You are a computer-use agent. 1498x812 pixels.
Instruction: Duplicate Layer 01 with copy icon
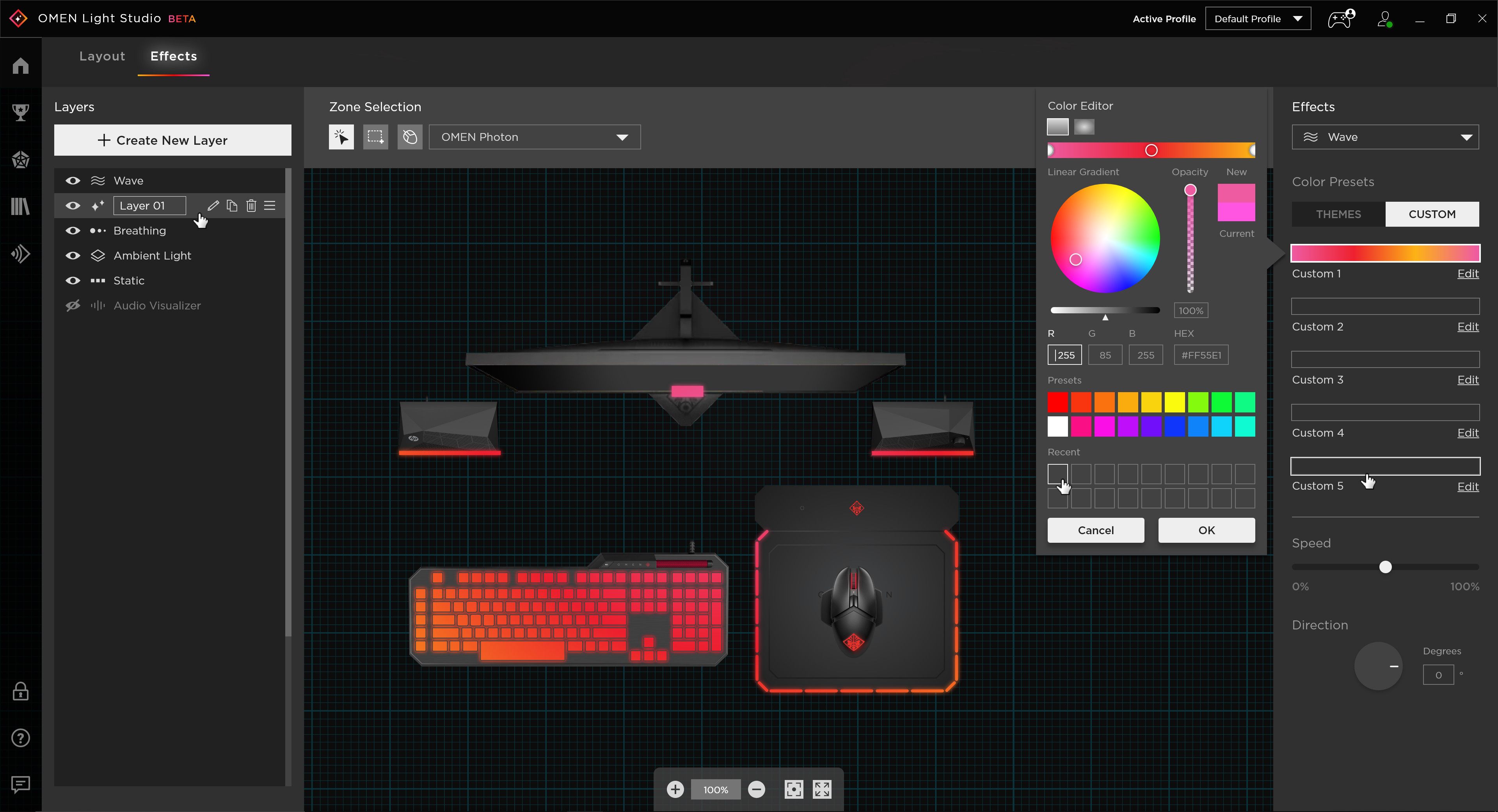point(232,205)
